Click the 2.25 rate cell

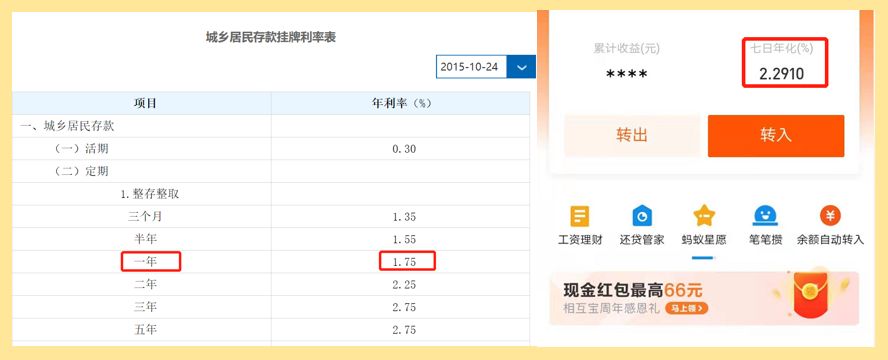[x=404, y=285]
